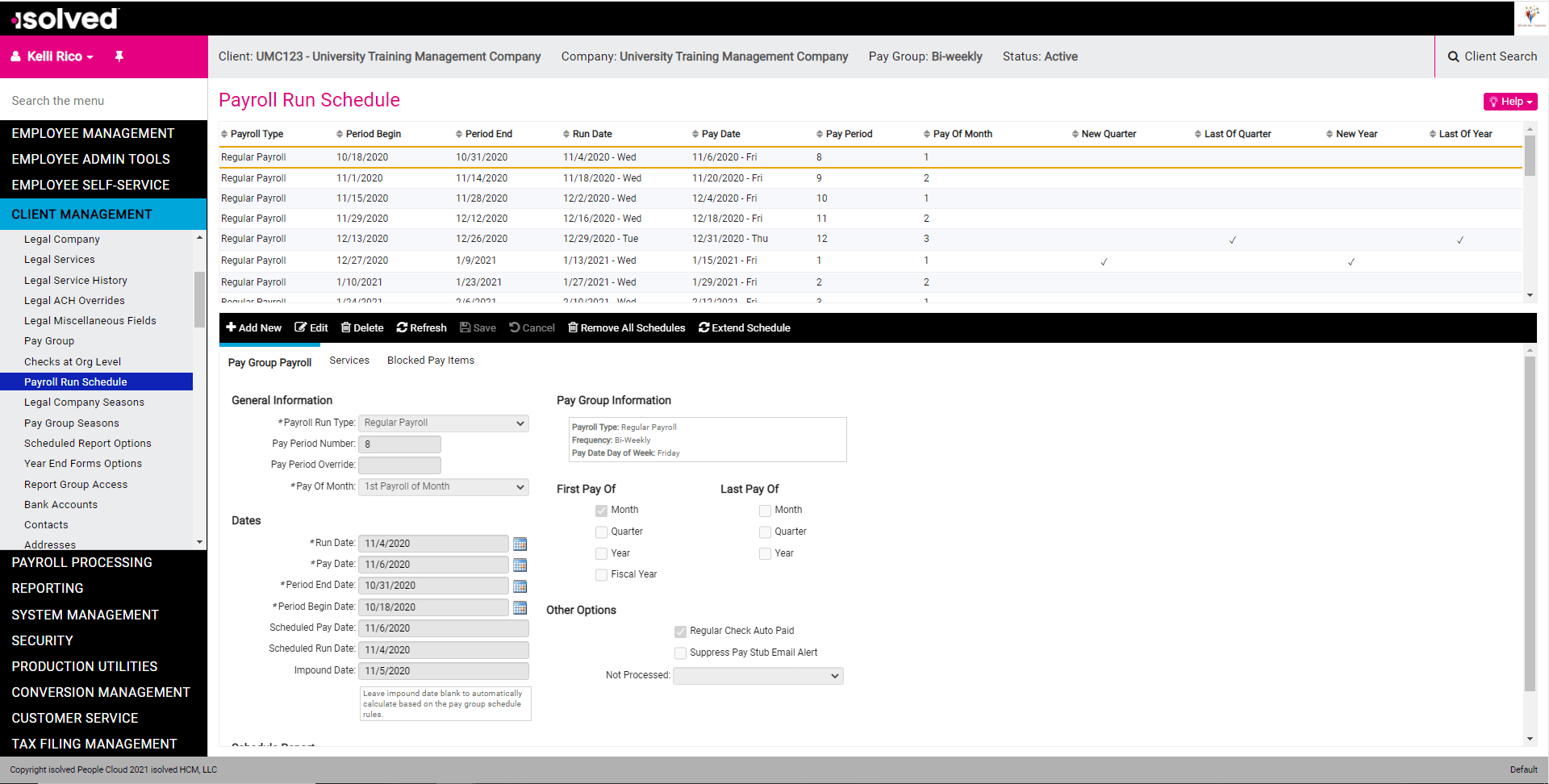Open the Blocked Pay Items tab

[x=430, y=361]
